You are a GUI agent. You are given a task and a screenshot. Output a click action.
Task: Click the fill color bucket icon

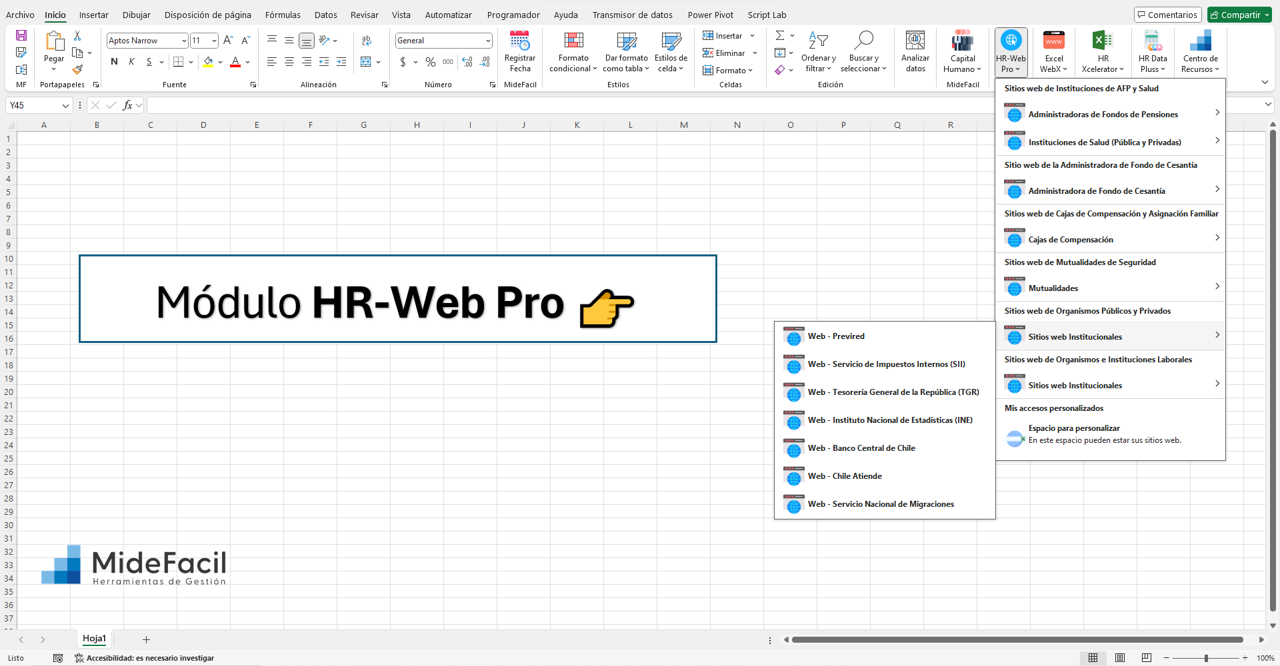[208, 62]
